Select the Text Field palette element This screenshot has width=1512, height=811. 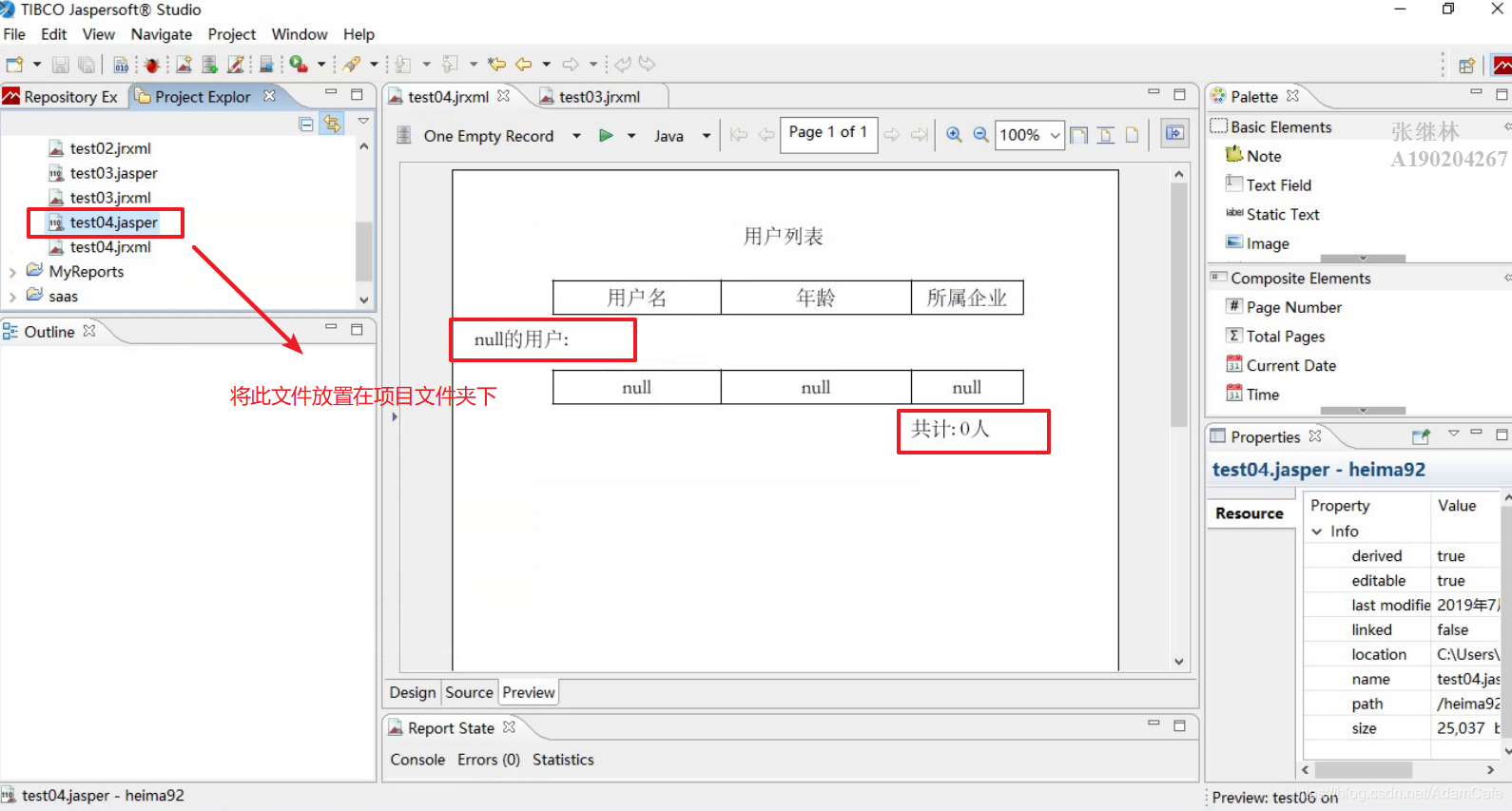pos(1269,185)
